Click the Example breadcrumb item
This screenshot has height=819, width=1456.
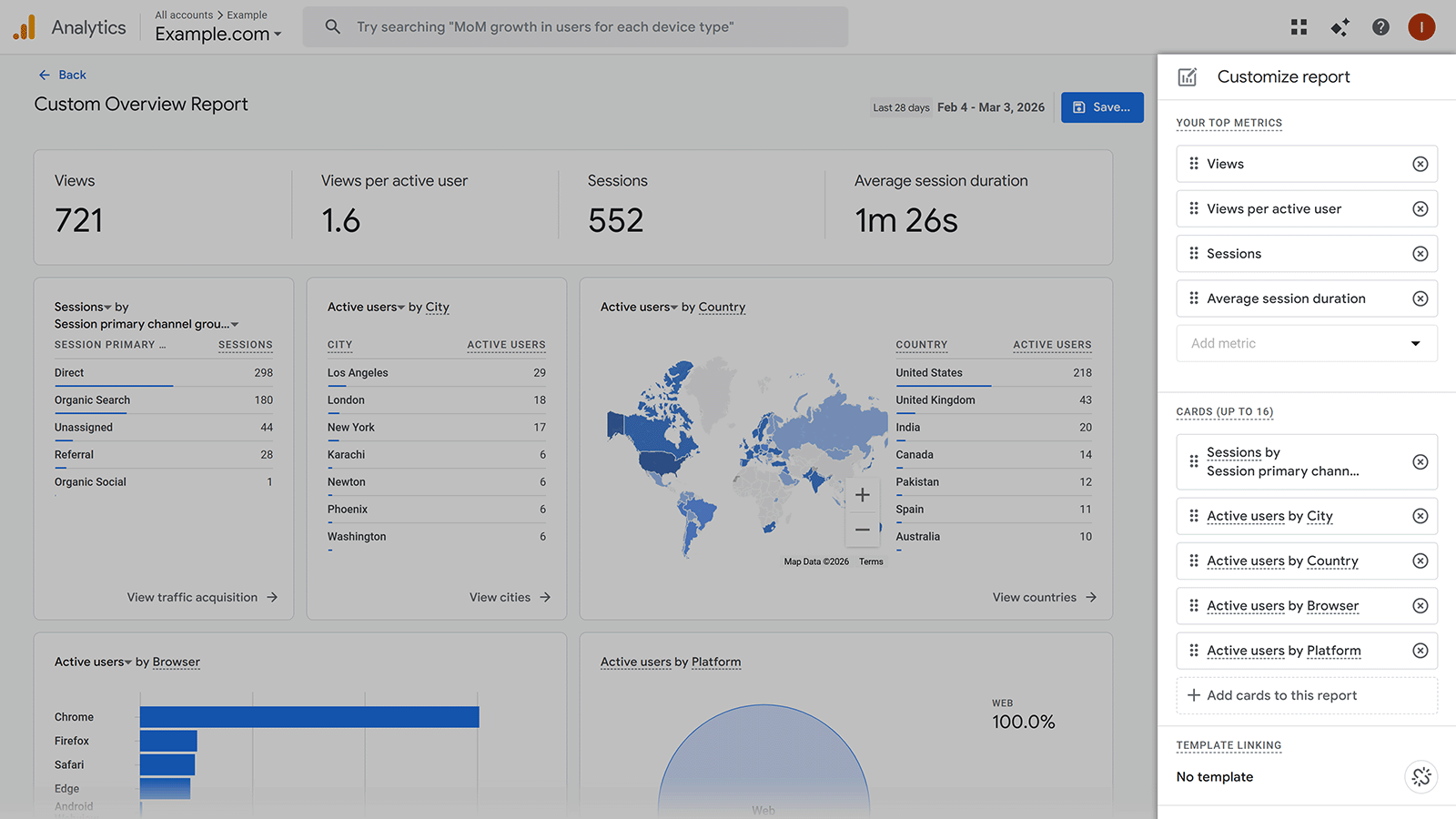click(x=247, y=15)
